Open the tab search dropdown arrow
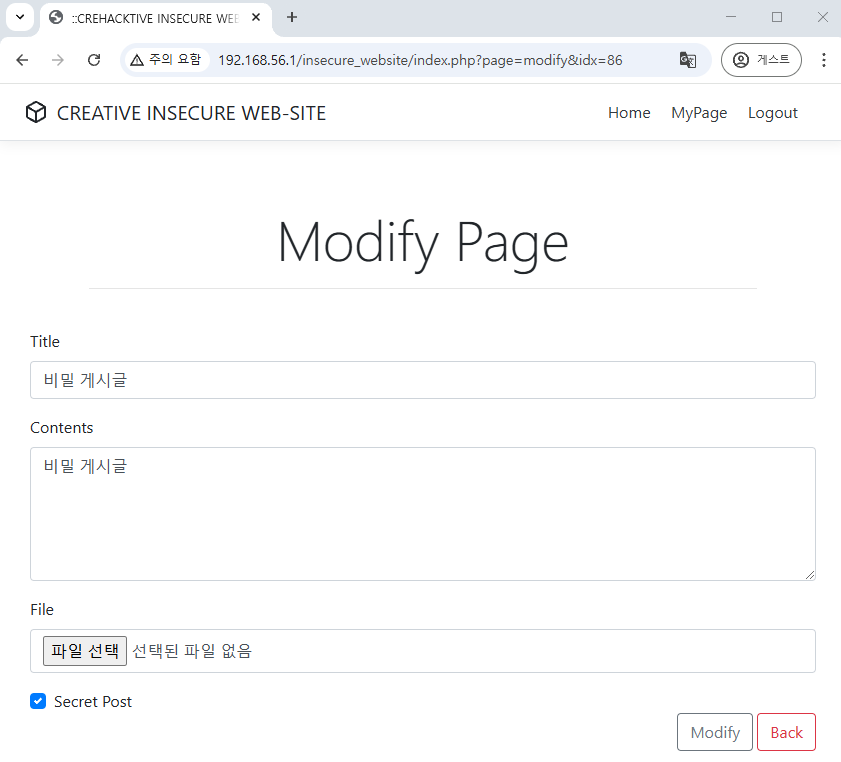This screenshot has width=841, height=762. coord(20,17)
